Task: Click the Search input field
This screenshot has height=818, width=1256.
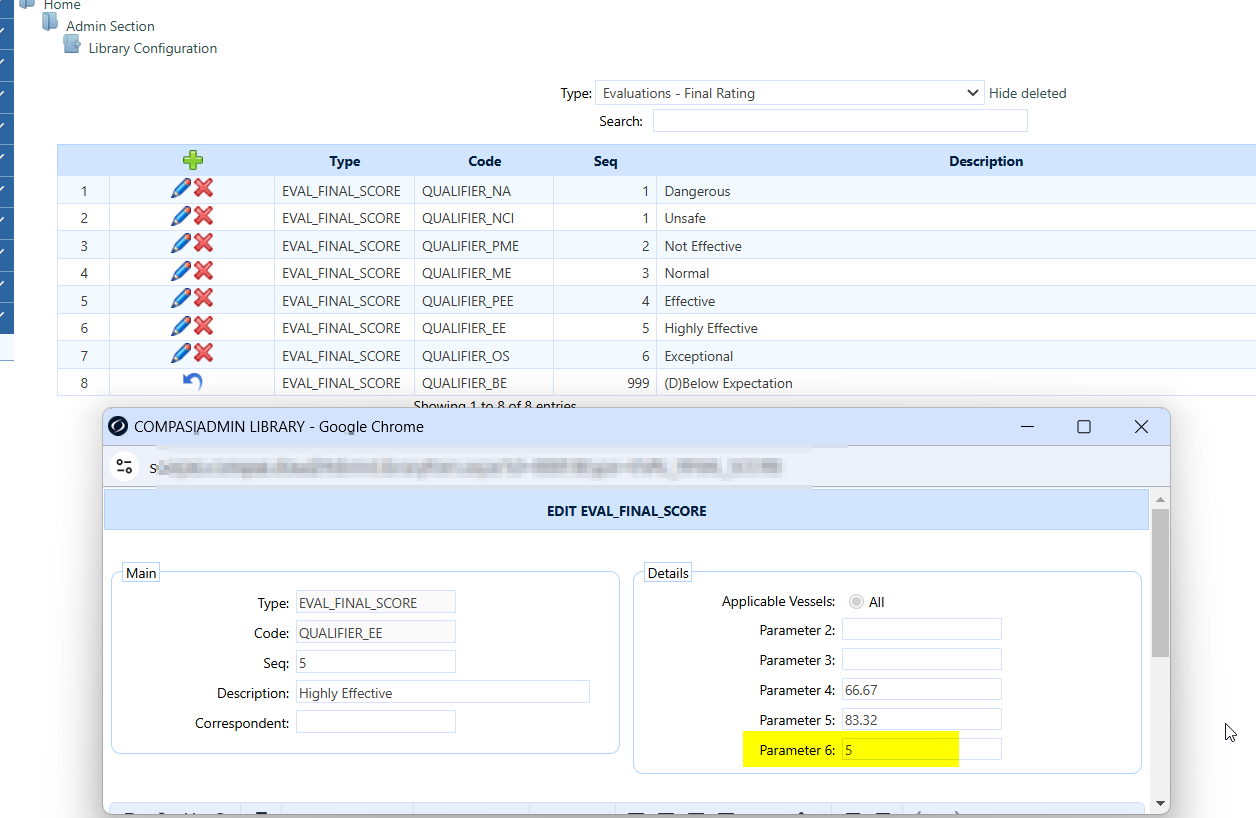Action: click(x=839, y=121)
